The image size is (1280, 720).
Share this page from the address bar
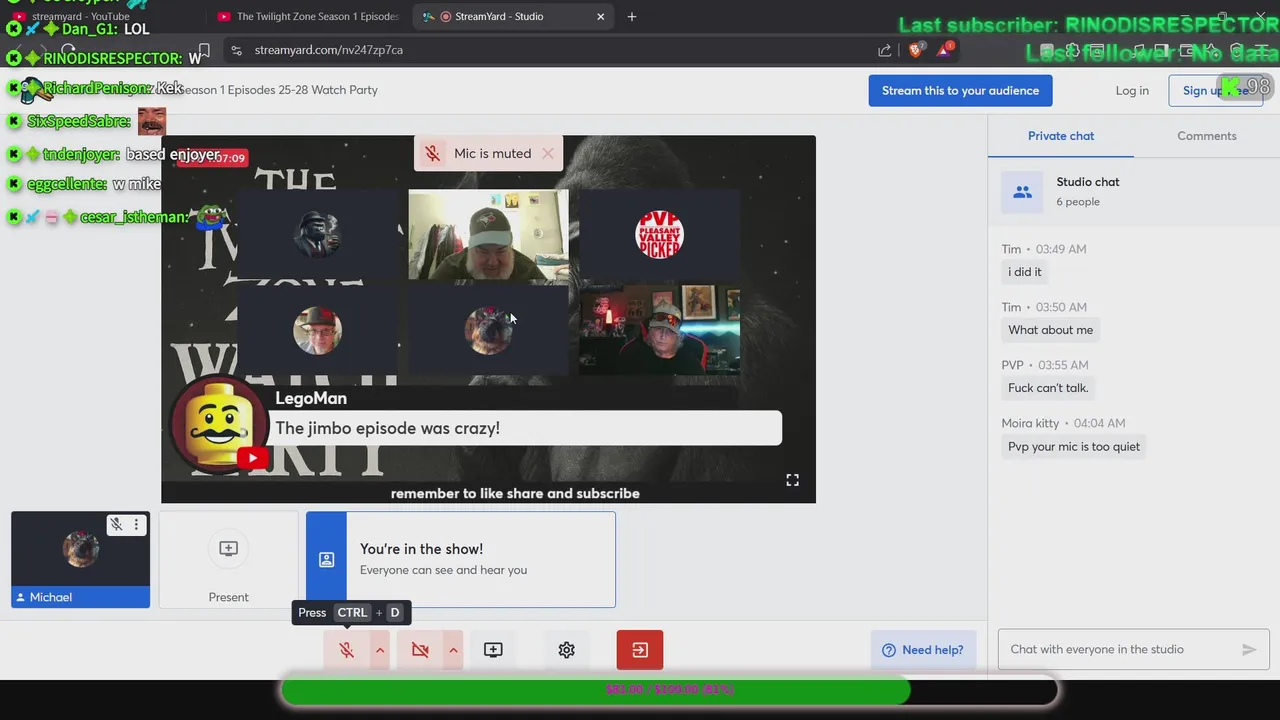click(885, 50)
